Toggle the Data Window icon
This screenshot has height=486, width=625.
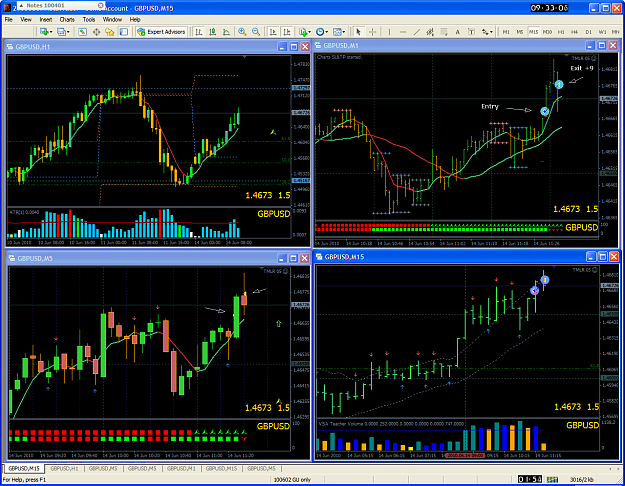[96, 32]
